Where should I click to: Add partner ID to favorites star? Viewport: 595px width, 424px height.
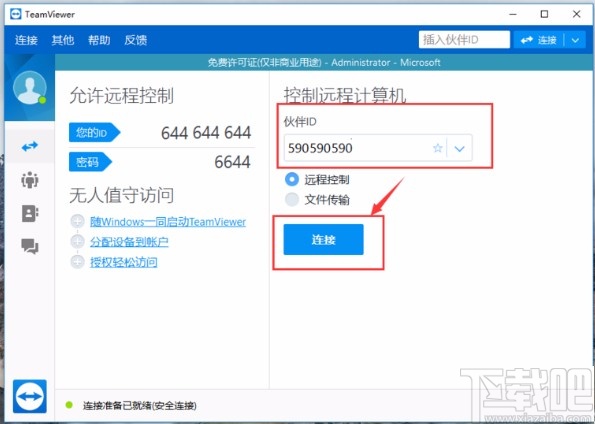click(438, 148)
